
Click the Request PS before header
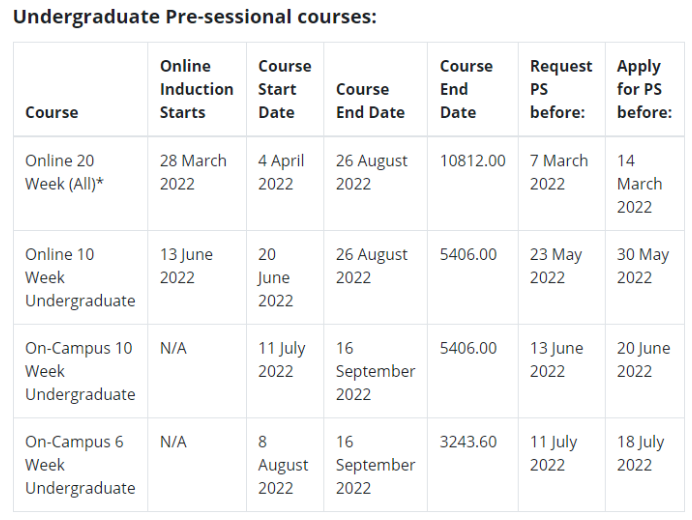tap(561, 89)
